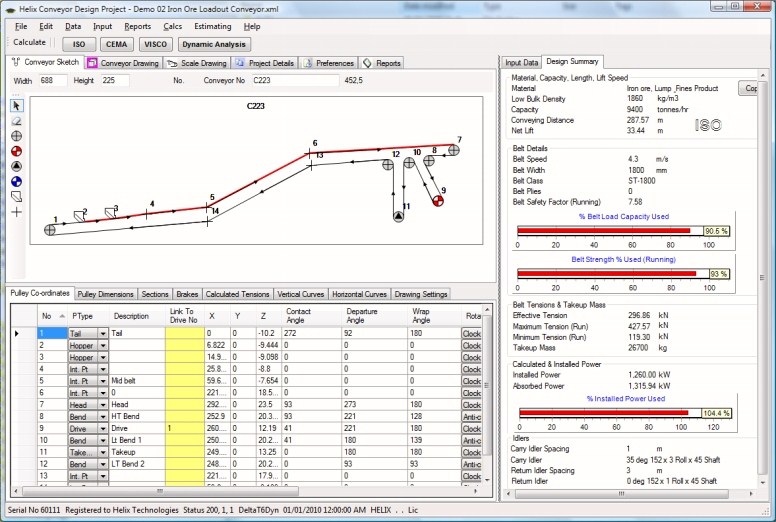Choose the black triangle takeup pulley tool

click(x=16, y=166)
